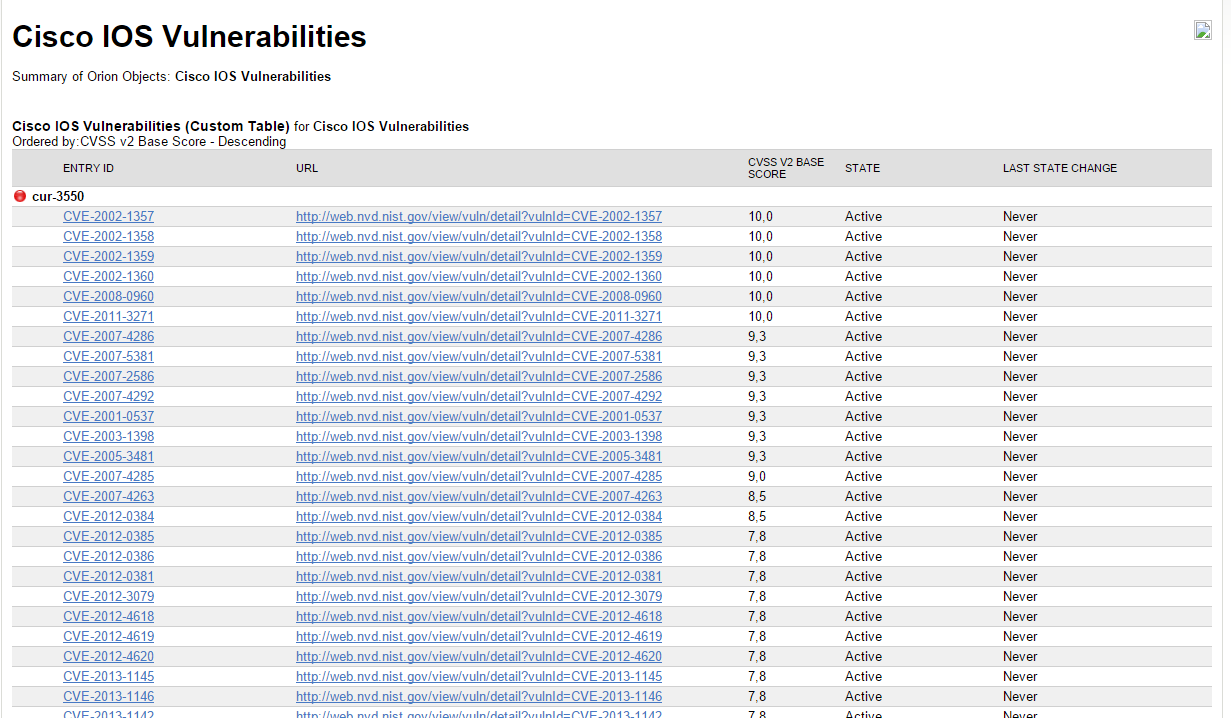Open entry CVE-2012-0385
The image size is (1231, 718).
point(108,536)
